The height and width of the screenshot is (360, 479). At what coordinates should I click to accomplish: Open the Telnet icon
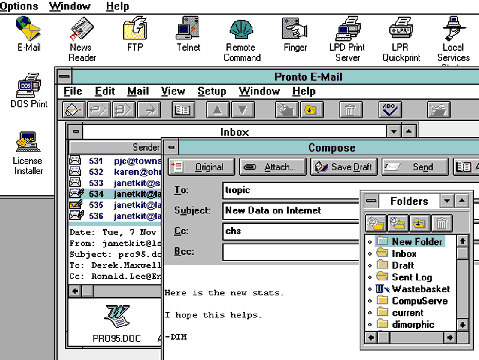(188, 34)
